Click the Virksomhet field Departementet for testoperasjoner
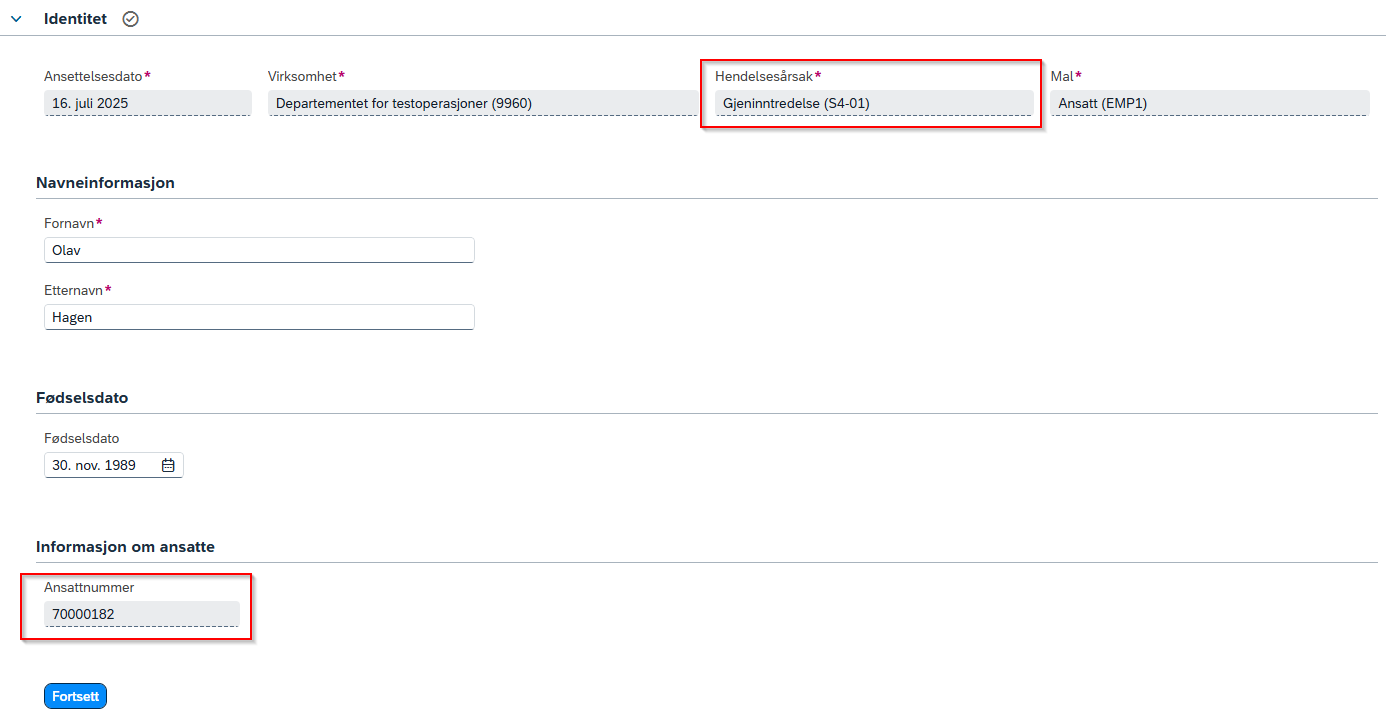Image resolution: width=1386 pixels, height=720 pixels. (483, 103)
